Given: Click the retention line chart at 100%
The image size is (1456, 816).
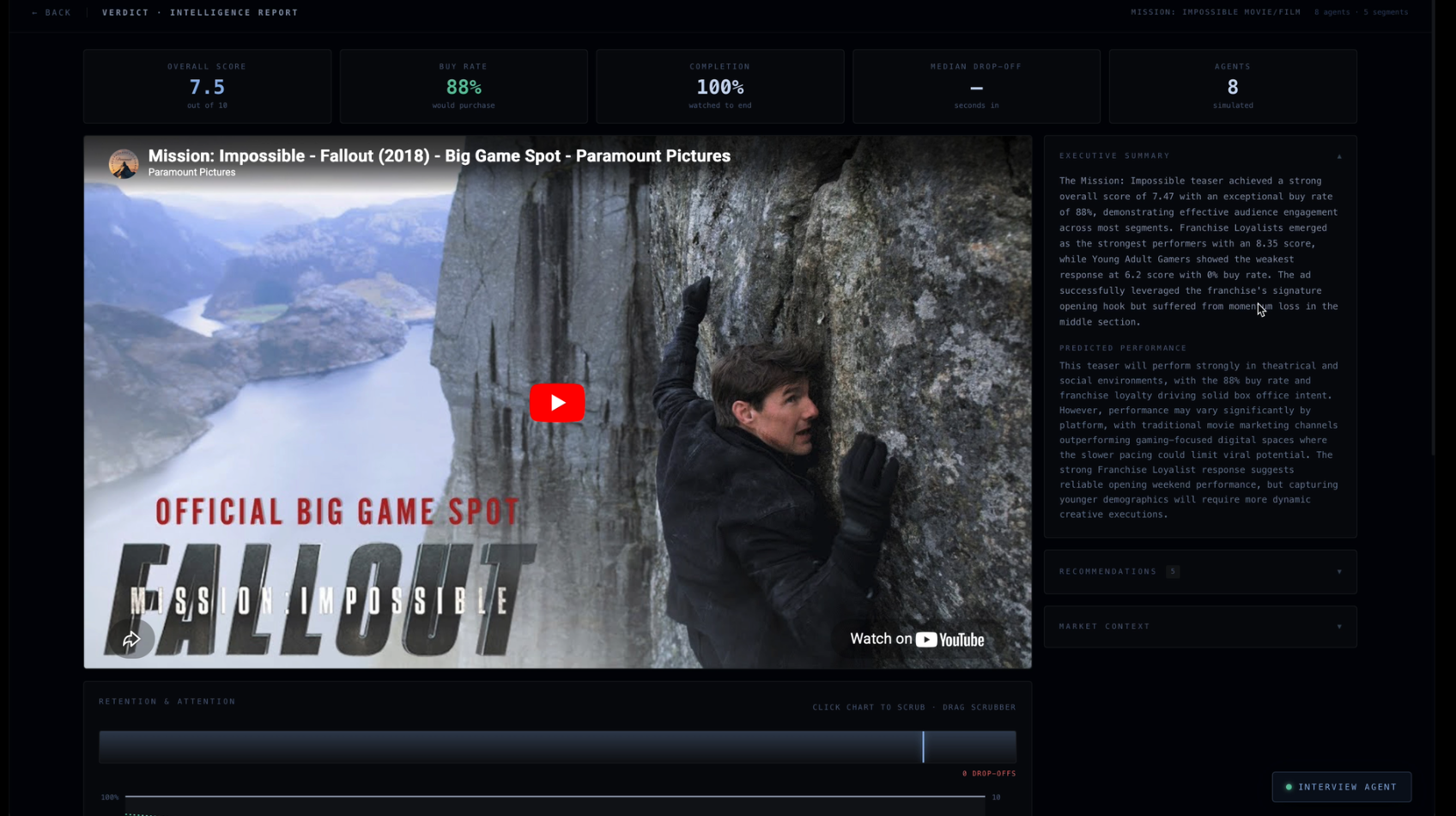Looking at the screenshot, I should (555, 797).
